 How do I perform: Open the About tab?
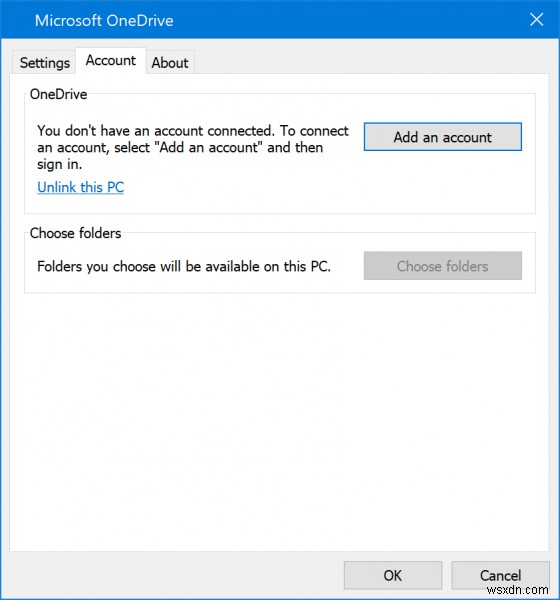click(170, 62)
